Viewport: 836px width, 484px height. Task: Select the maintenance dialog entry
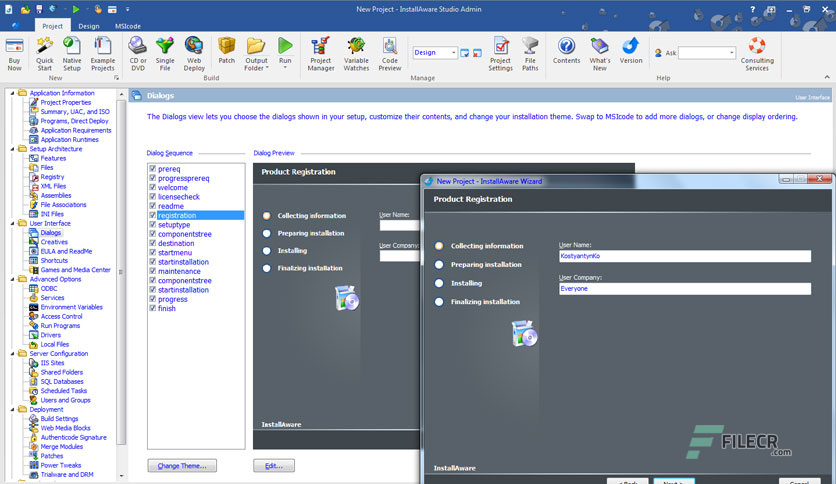[179, 271]
